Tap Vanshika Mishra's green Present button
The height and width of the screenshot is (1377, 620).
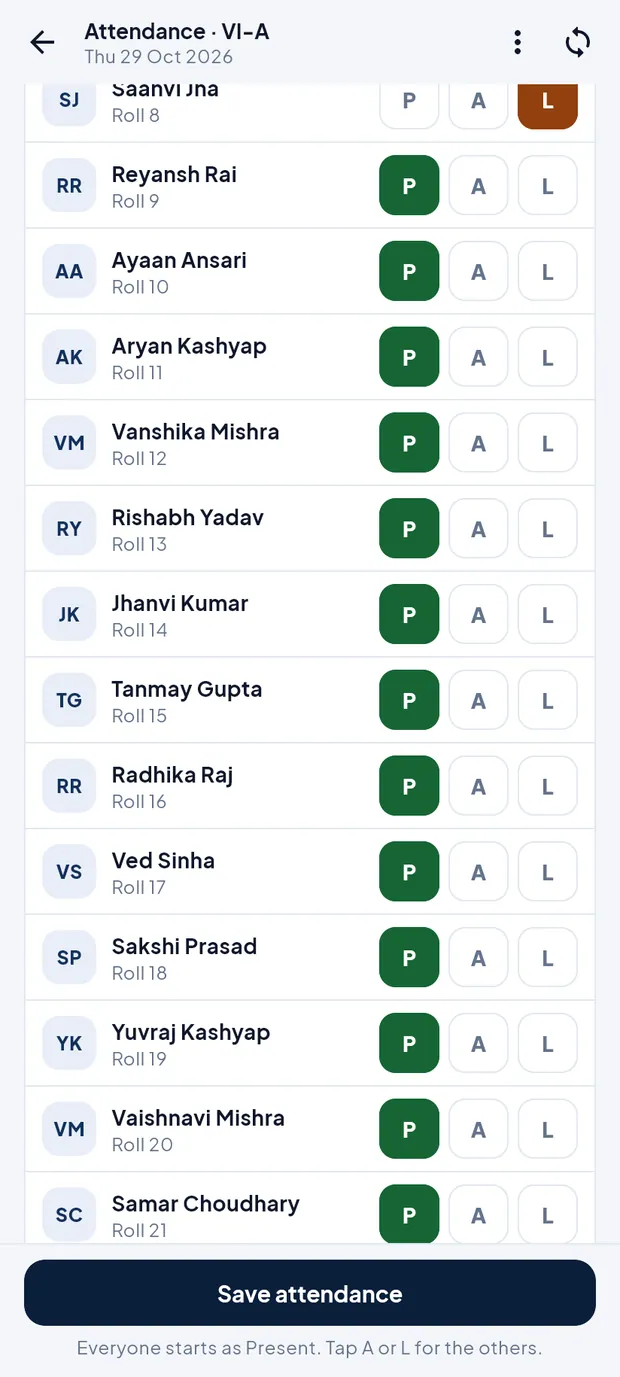(x=409, y=443)
